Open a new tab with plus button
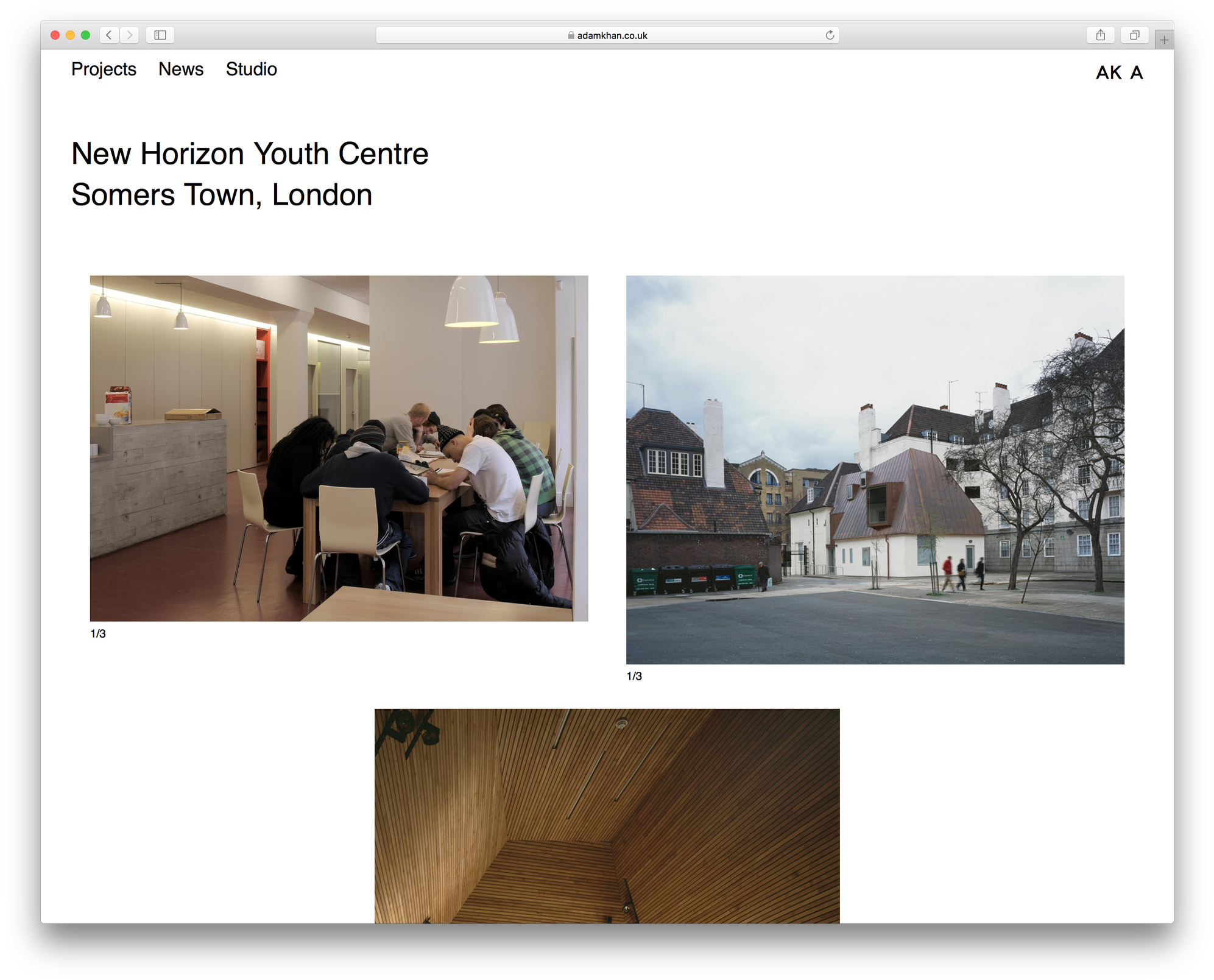Image resolution: width=1214 pixels, height=980 pixels. click(x=1164, y=40)
